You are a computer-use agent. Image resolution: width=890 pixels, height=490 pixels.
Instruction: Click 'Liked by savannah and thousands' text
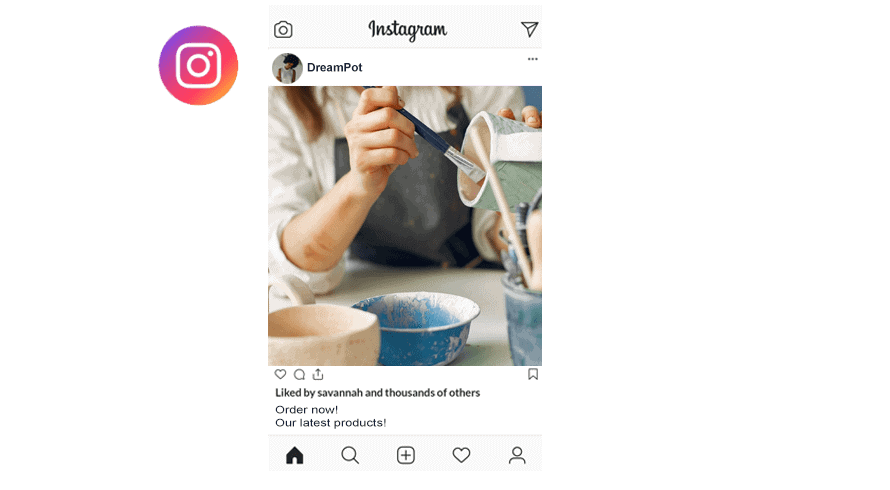[x=377, y=393]
